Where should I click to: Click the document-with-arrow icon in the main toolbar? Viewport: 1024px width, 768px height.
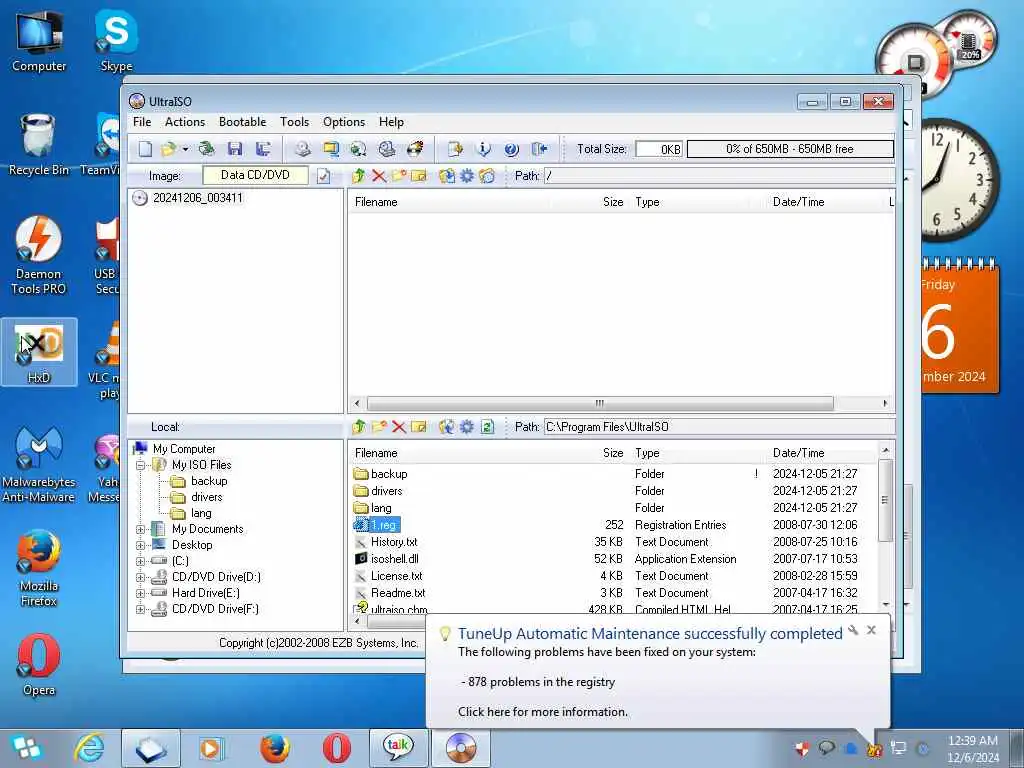pyautogui.click(x=455, y=149)
